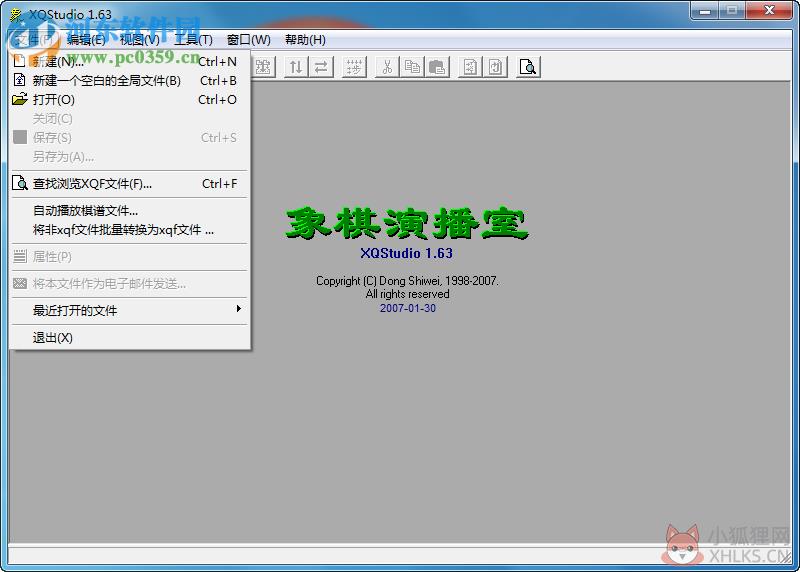Select 新建一个空白的全局文件(B) menu entry
800x572 pixels.
click(x=130, y=81)
